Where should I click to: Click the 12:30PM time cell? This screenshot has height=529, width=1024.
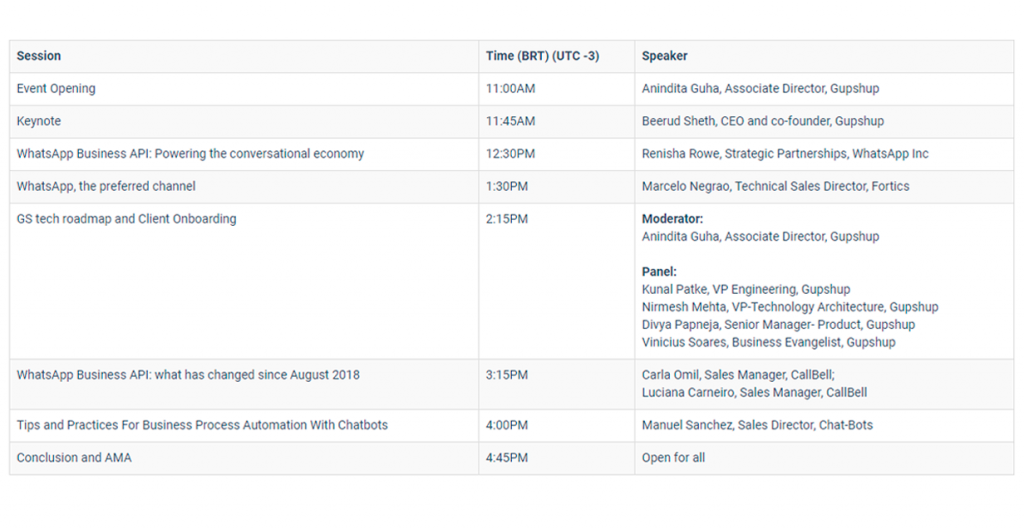pyautogui.click(x=510, y=154)
